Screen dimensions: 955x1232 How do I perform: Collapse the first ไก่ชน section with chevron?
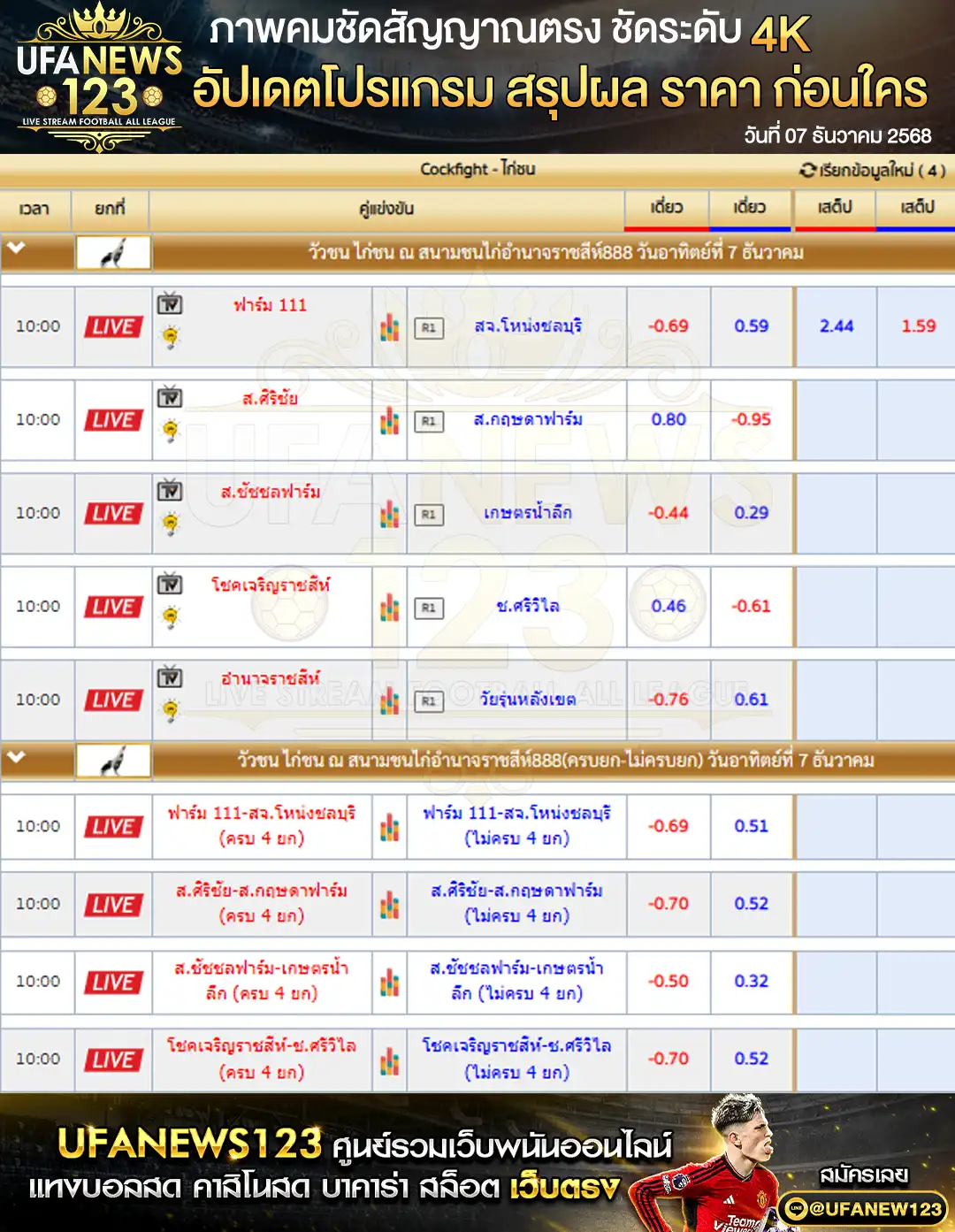coord(16,249)
